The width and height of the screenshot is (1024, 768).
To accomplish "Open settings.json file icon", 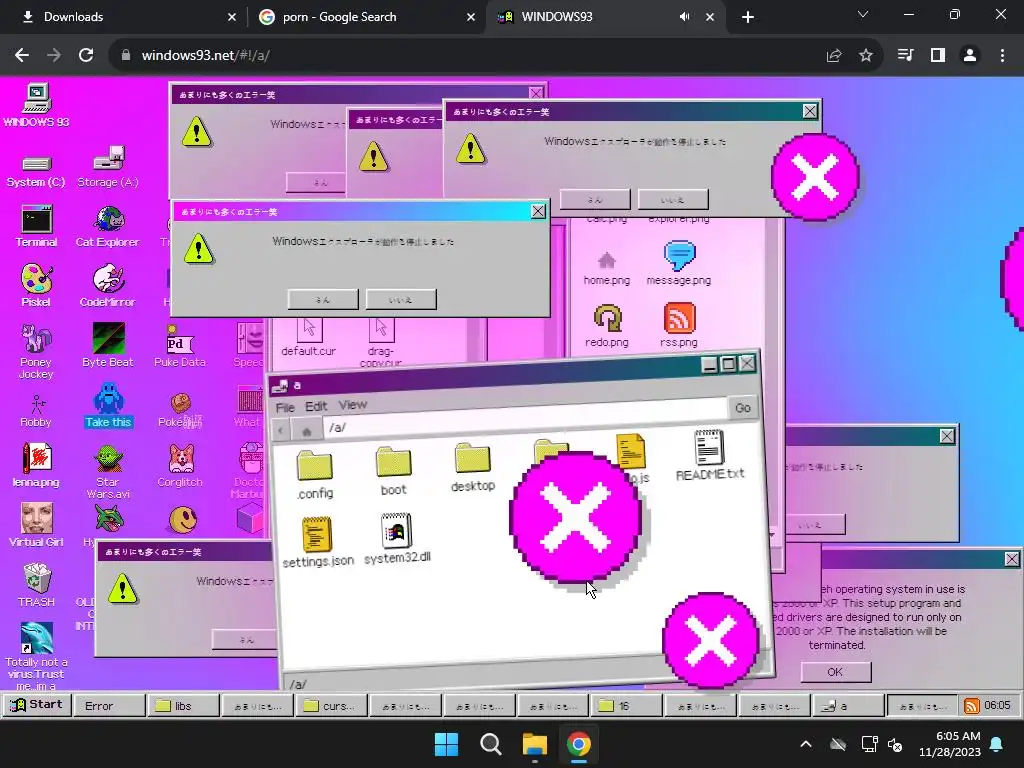I will (x=318, y=542).
